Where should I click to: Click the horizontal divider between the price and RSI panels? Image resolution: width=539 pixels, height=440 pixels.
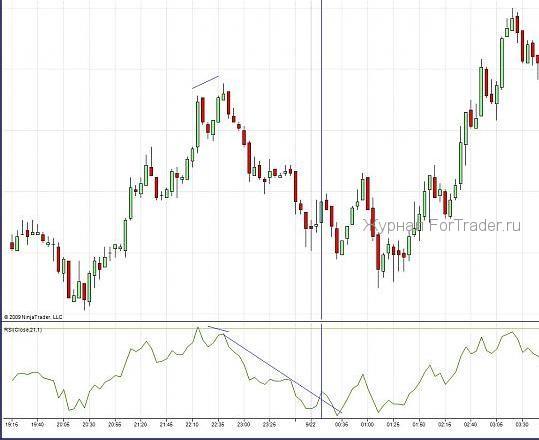pyautogui.click(x=270, y=322)
